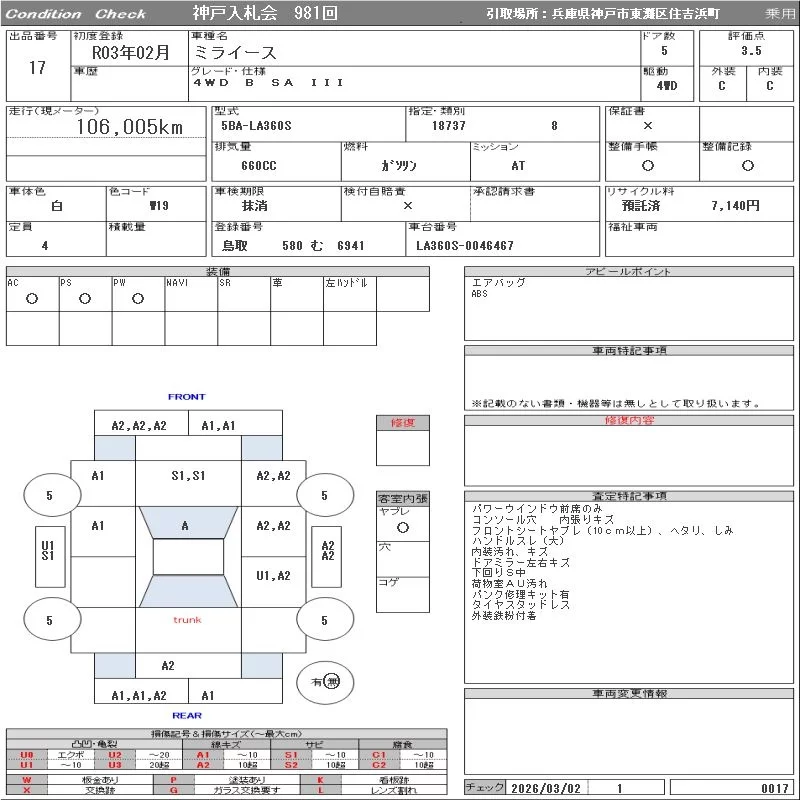Click the circle mark under 整備記録
The image size is (800, 800).
point(747,165)
